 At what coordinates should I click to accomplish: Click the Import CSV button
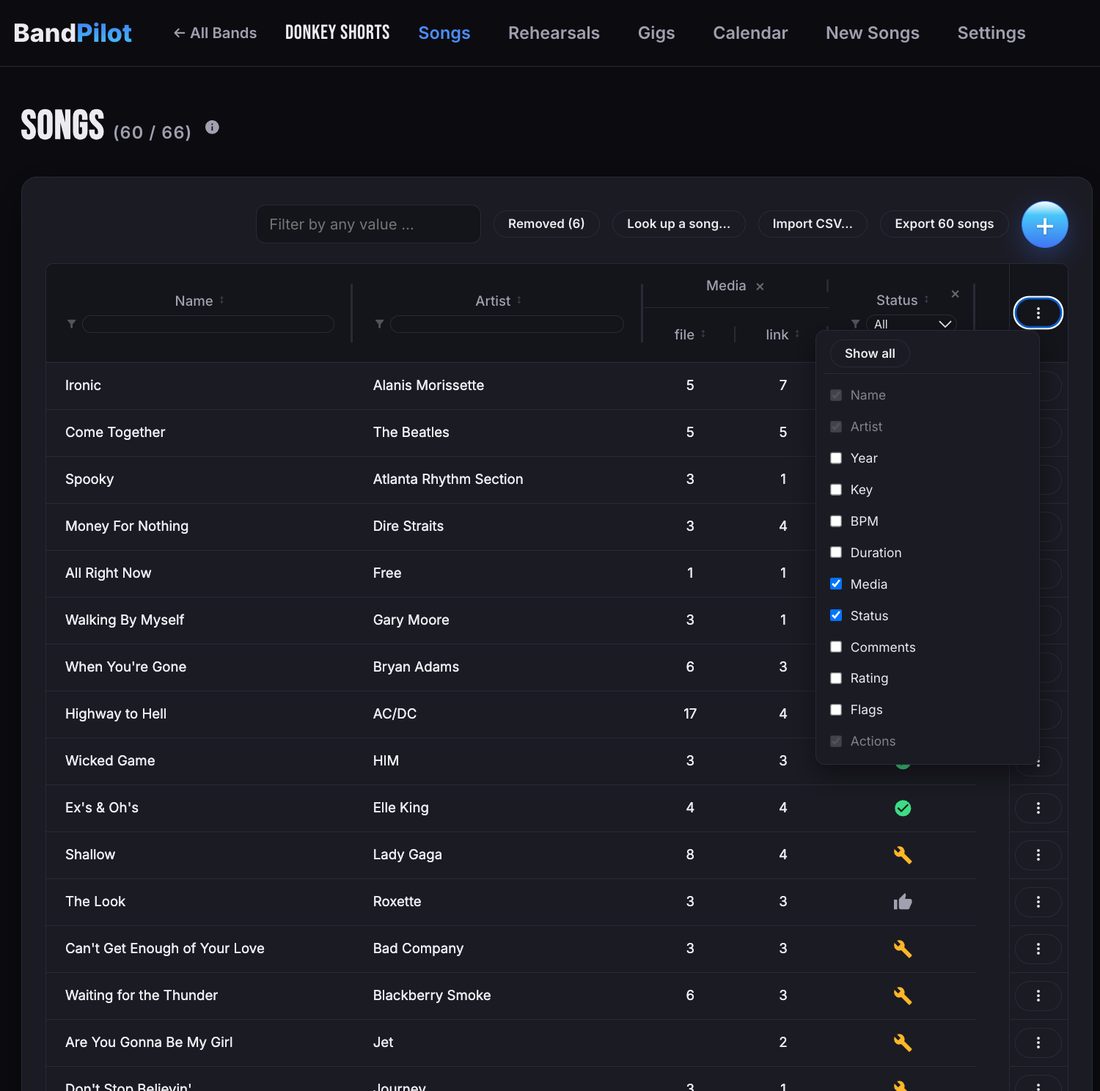812,224
